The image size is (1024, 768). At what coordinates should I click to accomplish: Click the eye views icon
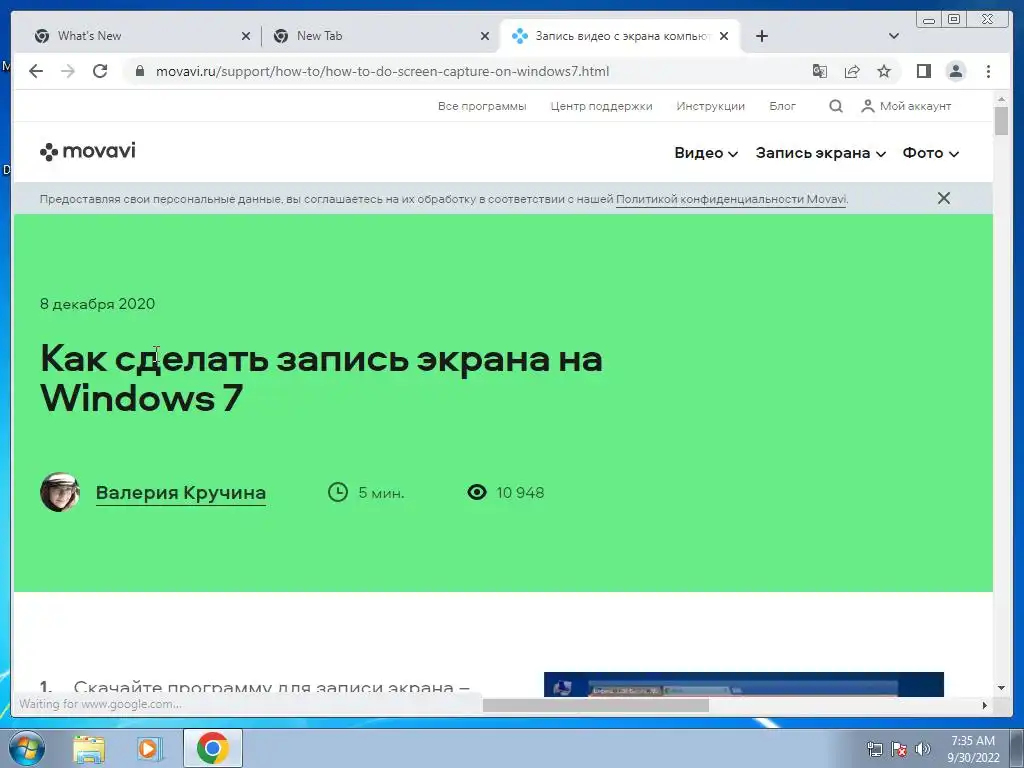477,492
